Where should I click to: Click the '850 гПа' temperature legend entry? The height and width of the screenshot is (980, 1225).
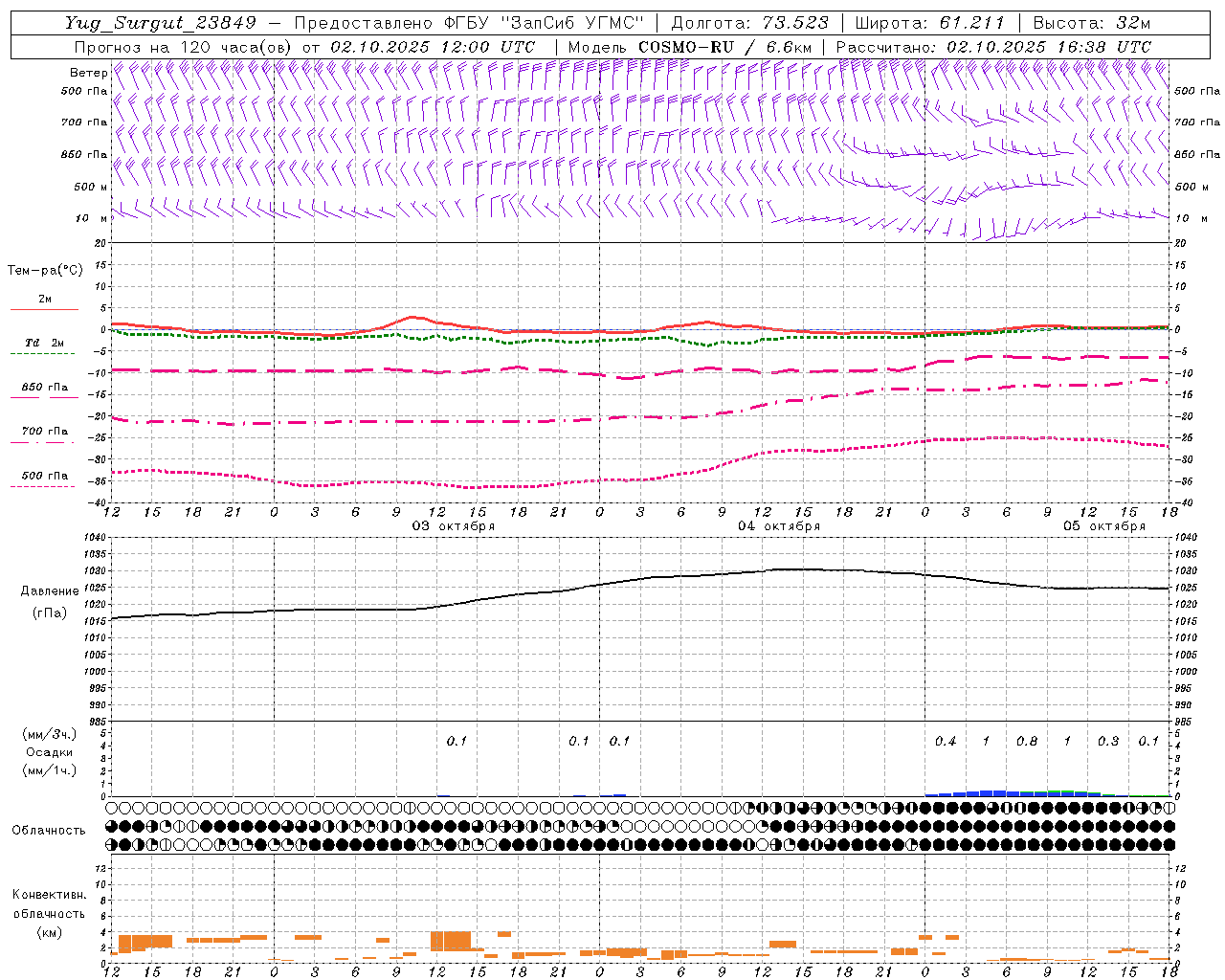click(45, 388)
